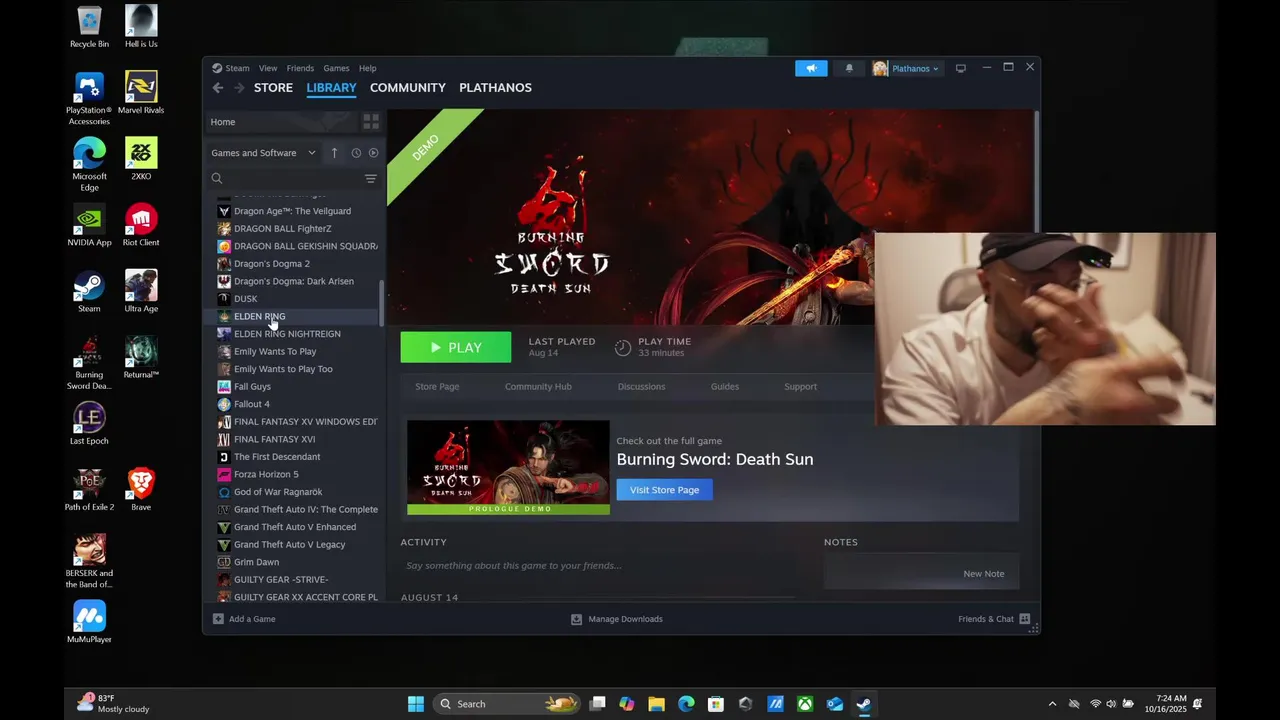
Task: Open the Burning Sword prologue demo thumbnail
Action: [508, 467]
